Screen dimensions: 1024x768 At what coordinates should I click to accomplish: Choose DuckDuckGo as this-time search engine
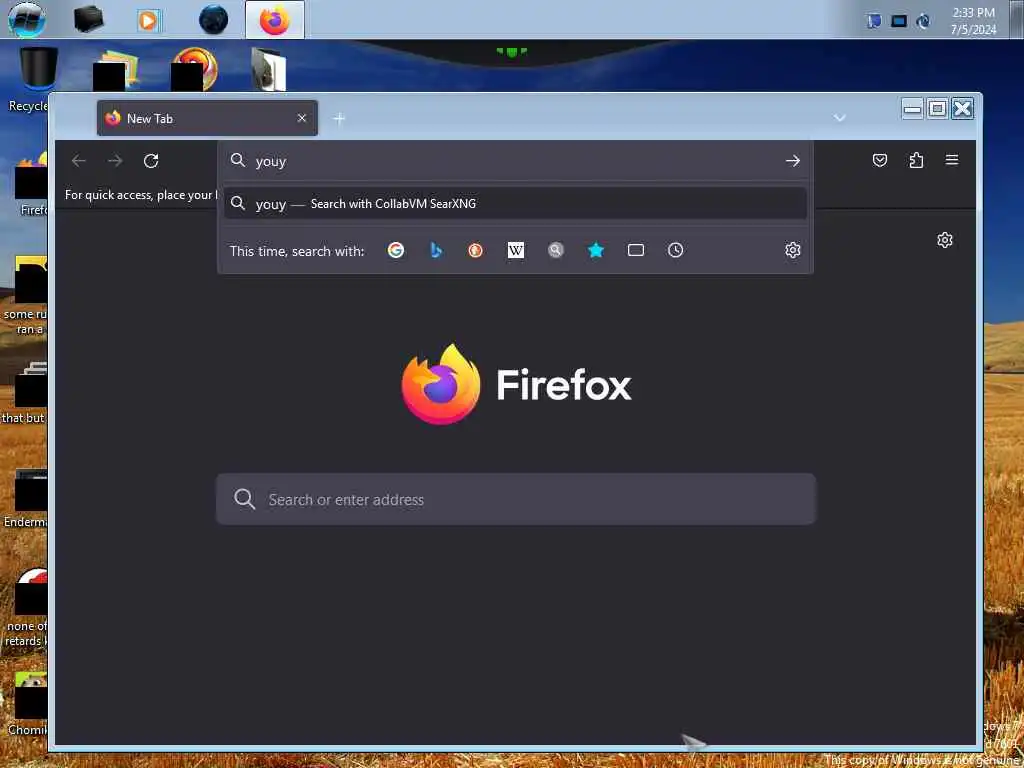click(475, 250)
